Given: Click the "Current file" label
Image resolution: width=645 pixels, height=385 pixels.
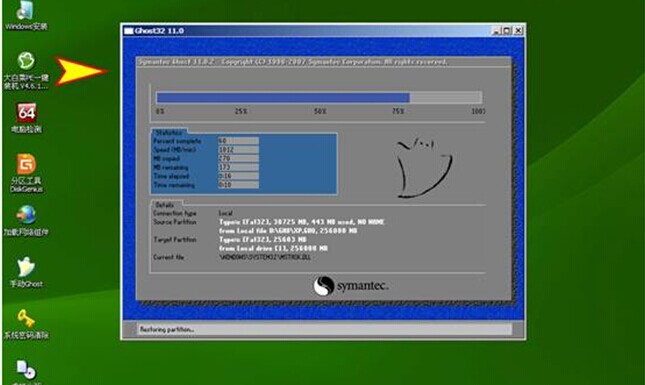Looking at the screenshot, I should tap(169, 257).
